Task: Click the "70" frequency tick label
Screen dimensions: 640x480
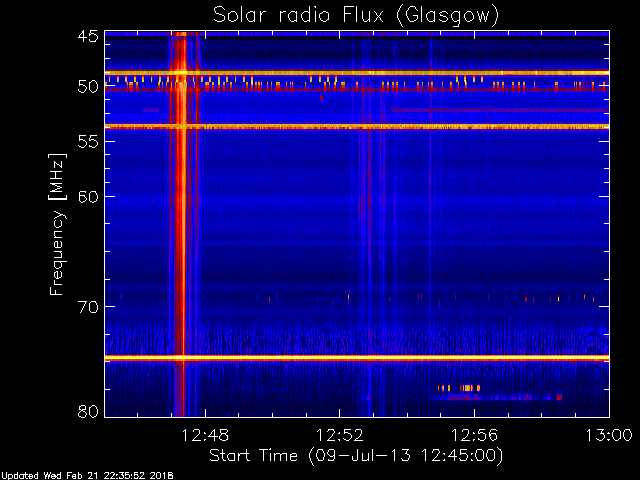Action: coord(88,307)
